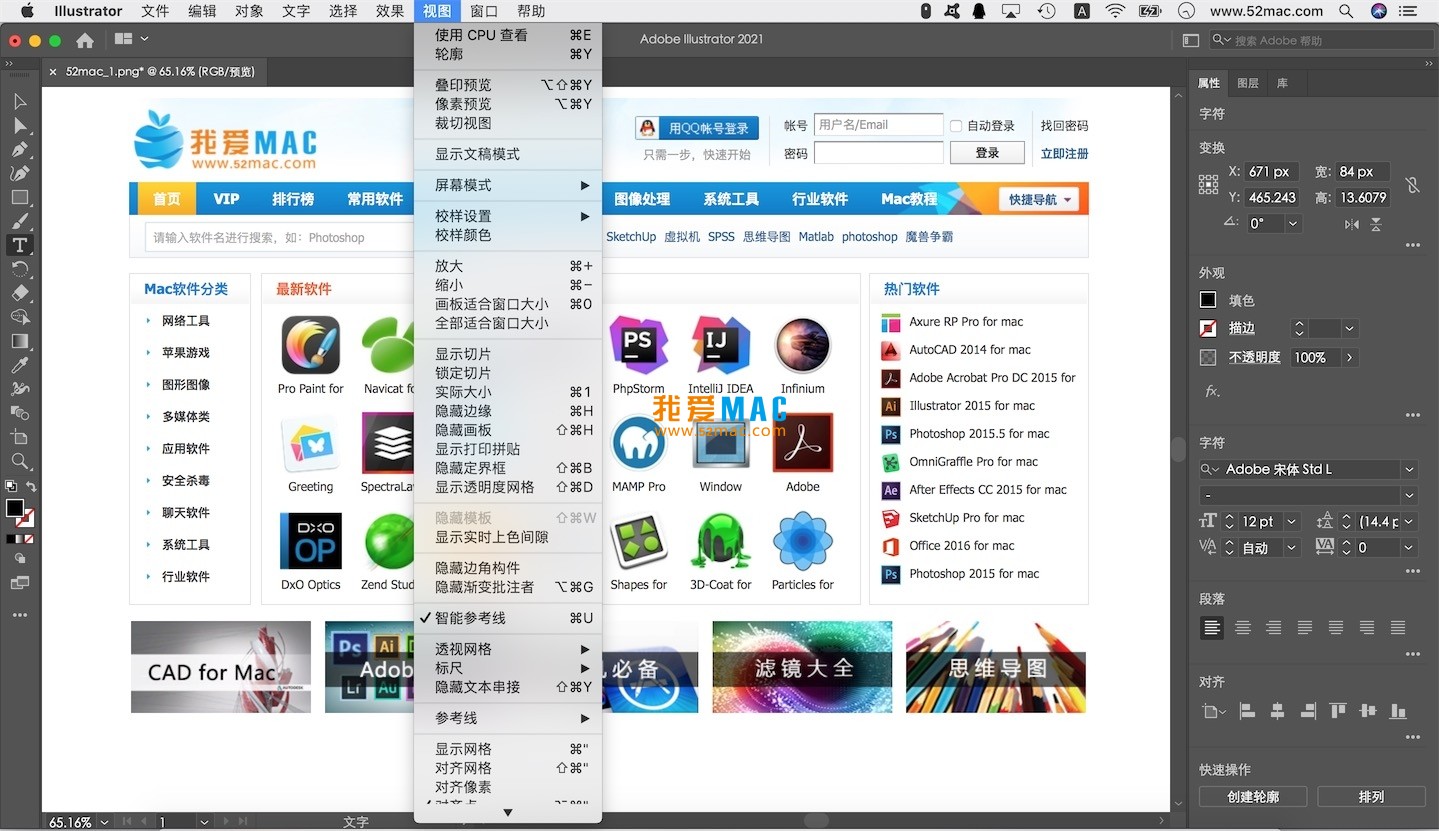Image resolution: width=1439 pixels, height=831 pixels.
Task: Select the Eyedropper tool
Action: (20, 365)
